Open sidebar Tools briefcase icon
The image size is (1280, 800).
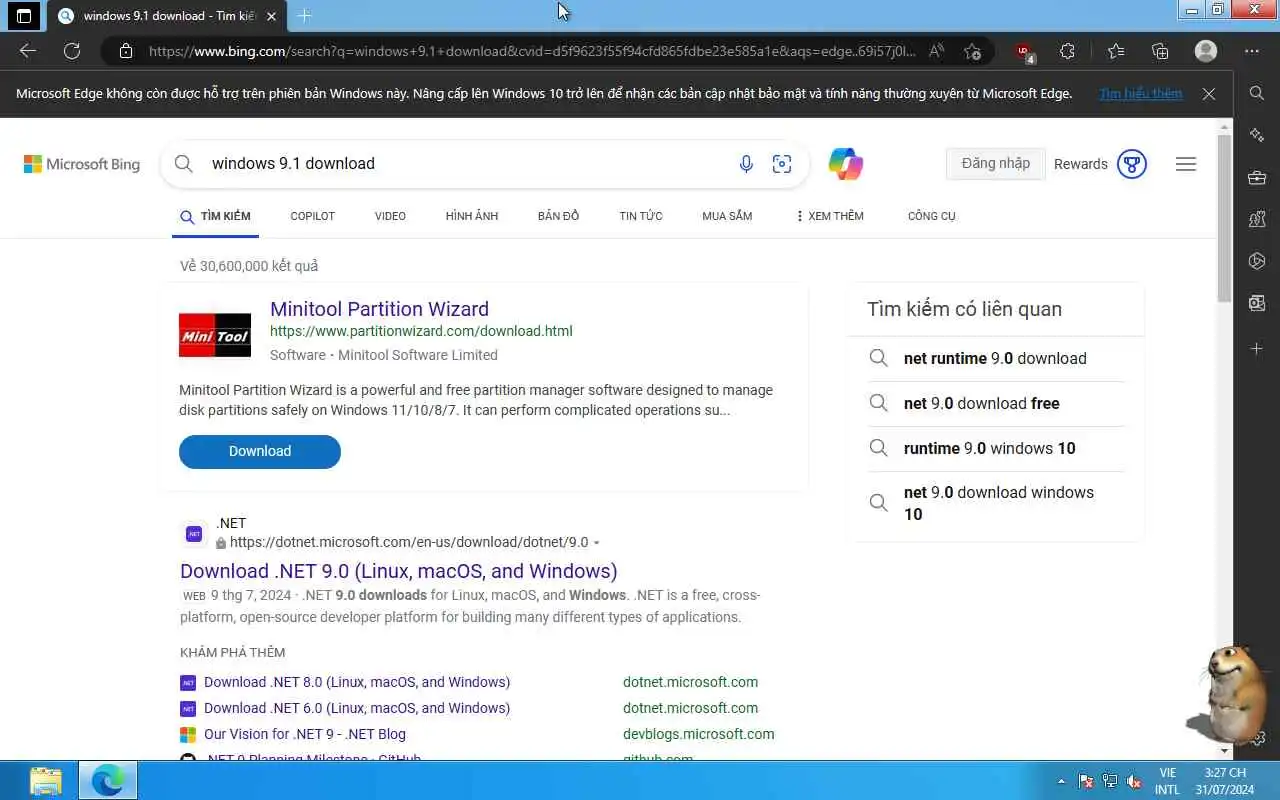point(1257,178)
